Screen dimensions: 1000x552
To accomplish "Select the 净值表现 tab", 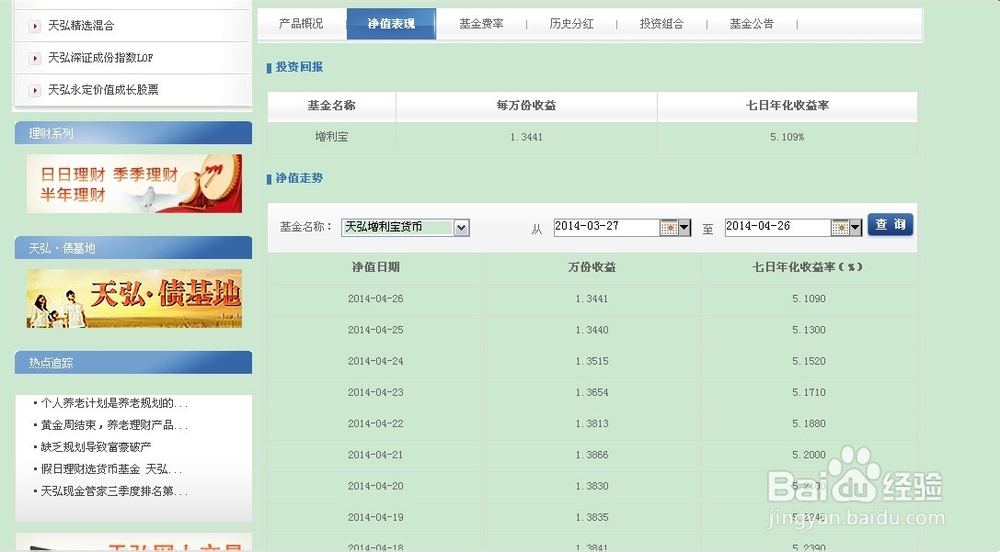I will (391, 24).
